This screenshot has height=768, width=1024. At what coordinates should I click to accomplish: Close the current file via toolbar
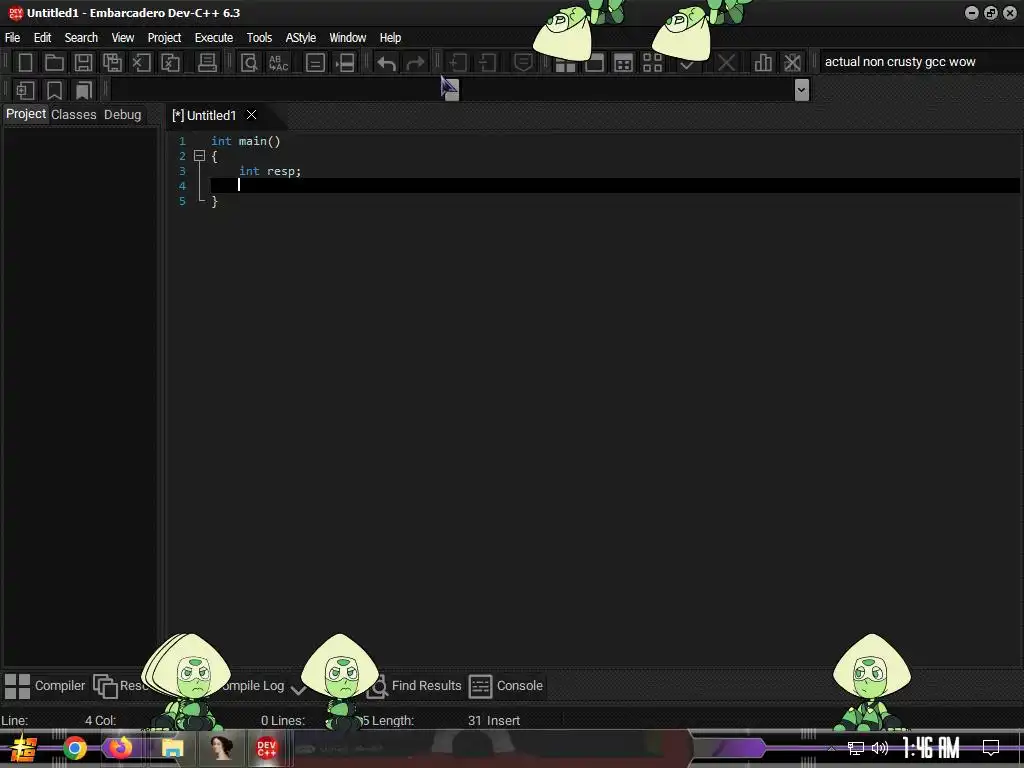pyautogui.click(x=141, y=63)
